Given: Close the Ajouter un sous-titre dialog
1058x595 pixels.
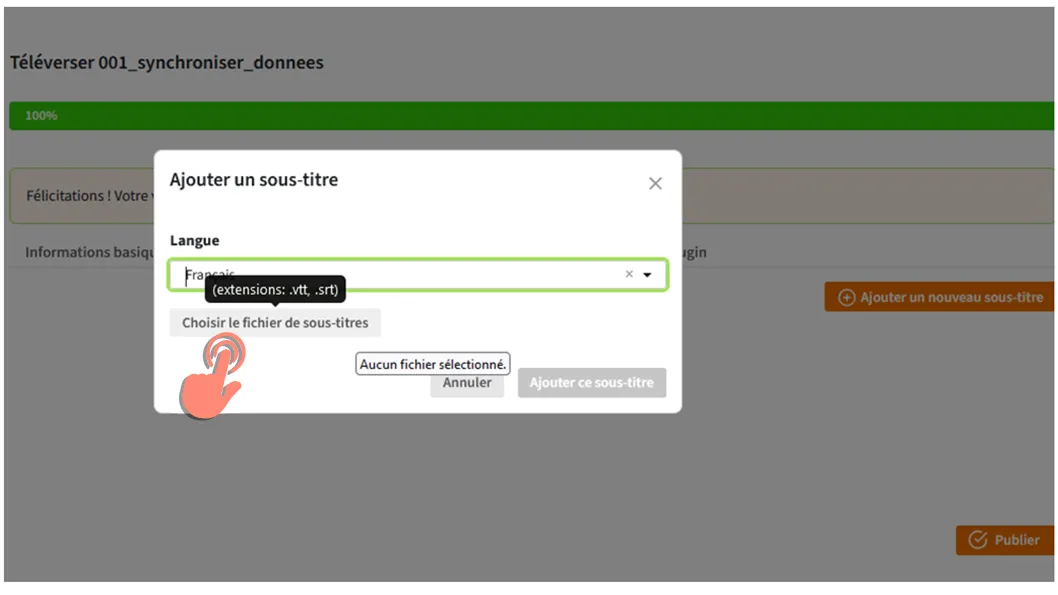Looking at the screenshot, I should (x=655, y=183).
